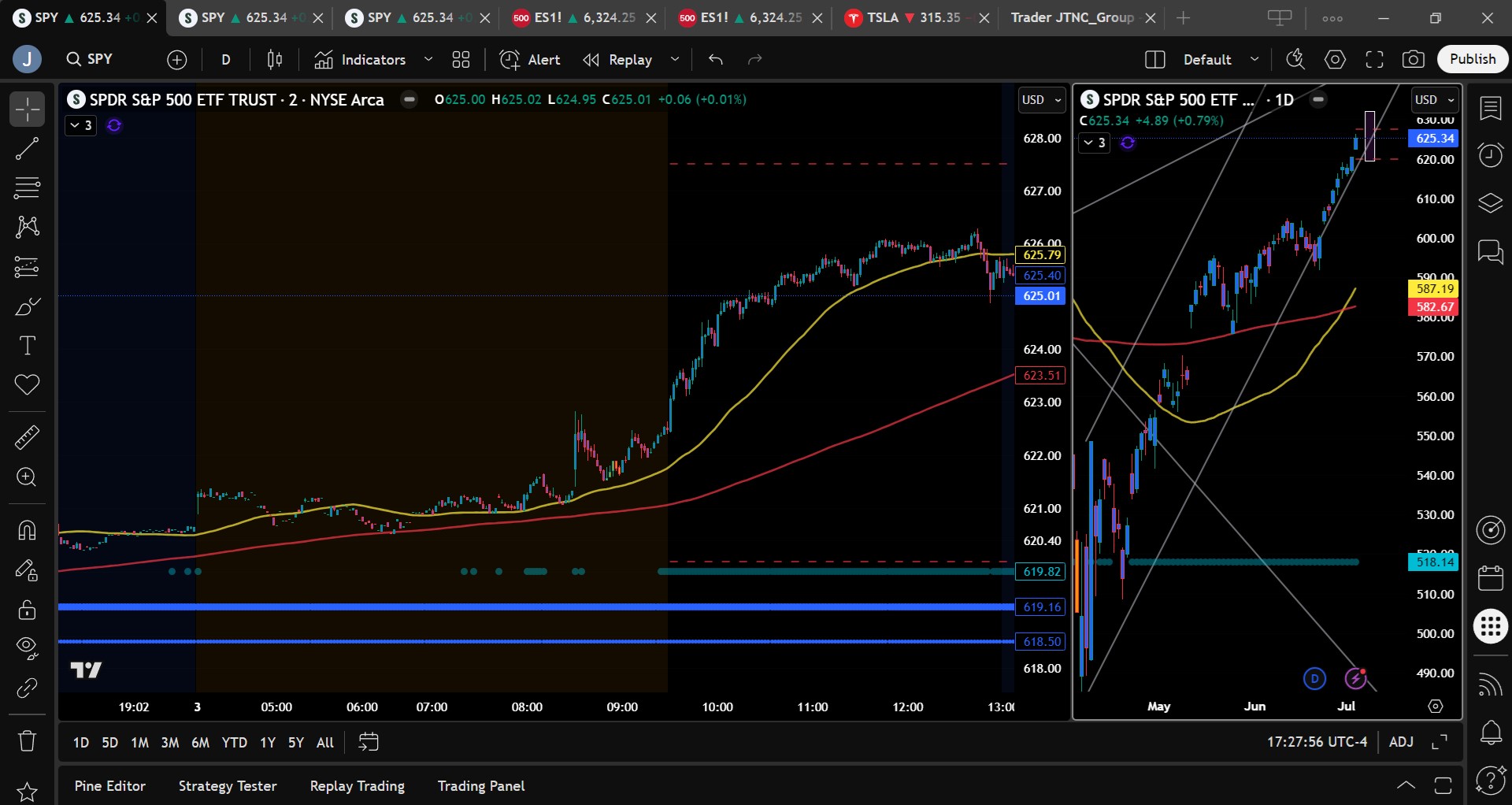Viewport: 1512px width, 805px height.
Task: Open the go-to-date calendar picker
Action: 368,742
